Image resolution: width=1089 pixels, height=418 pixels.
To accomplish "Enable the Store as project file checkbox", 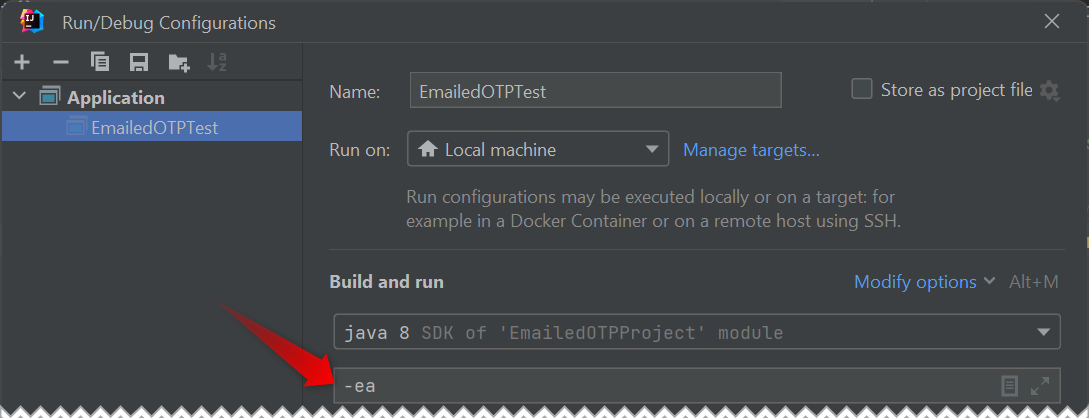I will 862,89.
